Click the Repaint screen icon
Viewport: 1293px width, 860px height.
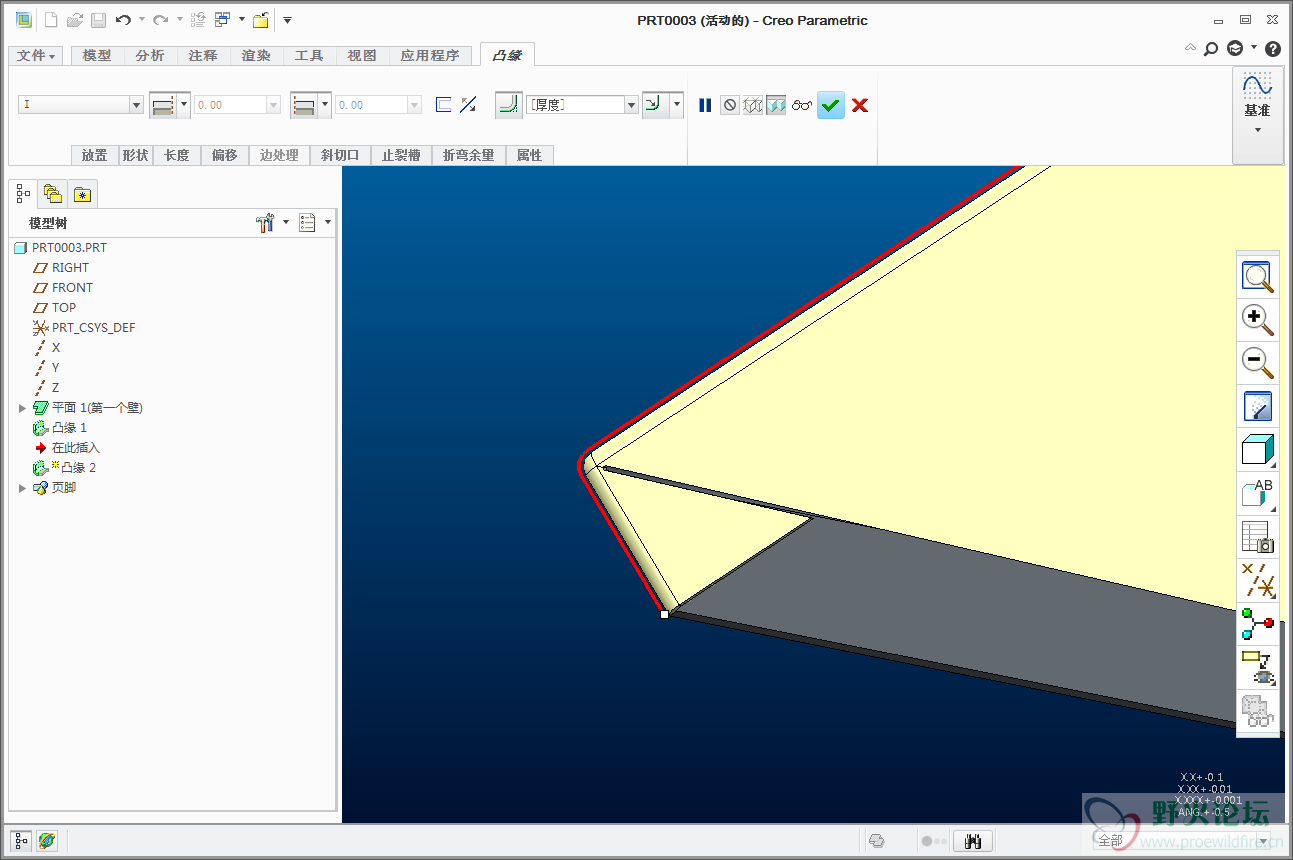click(1257, 406)
